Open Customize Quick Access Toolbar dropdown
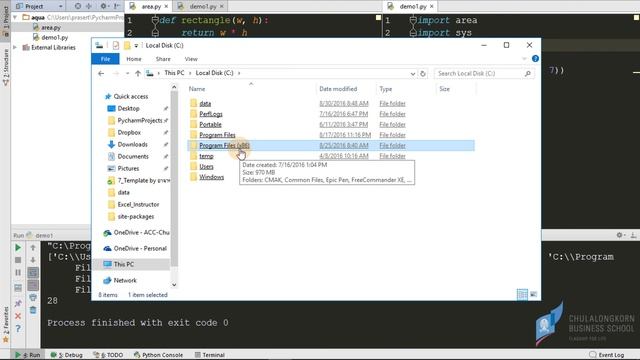The width and height of the screenshot is (640, 360). tap(136, 45)
